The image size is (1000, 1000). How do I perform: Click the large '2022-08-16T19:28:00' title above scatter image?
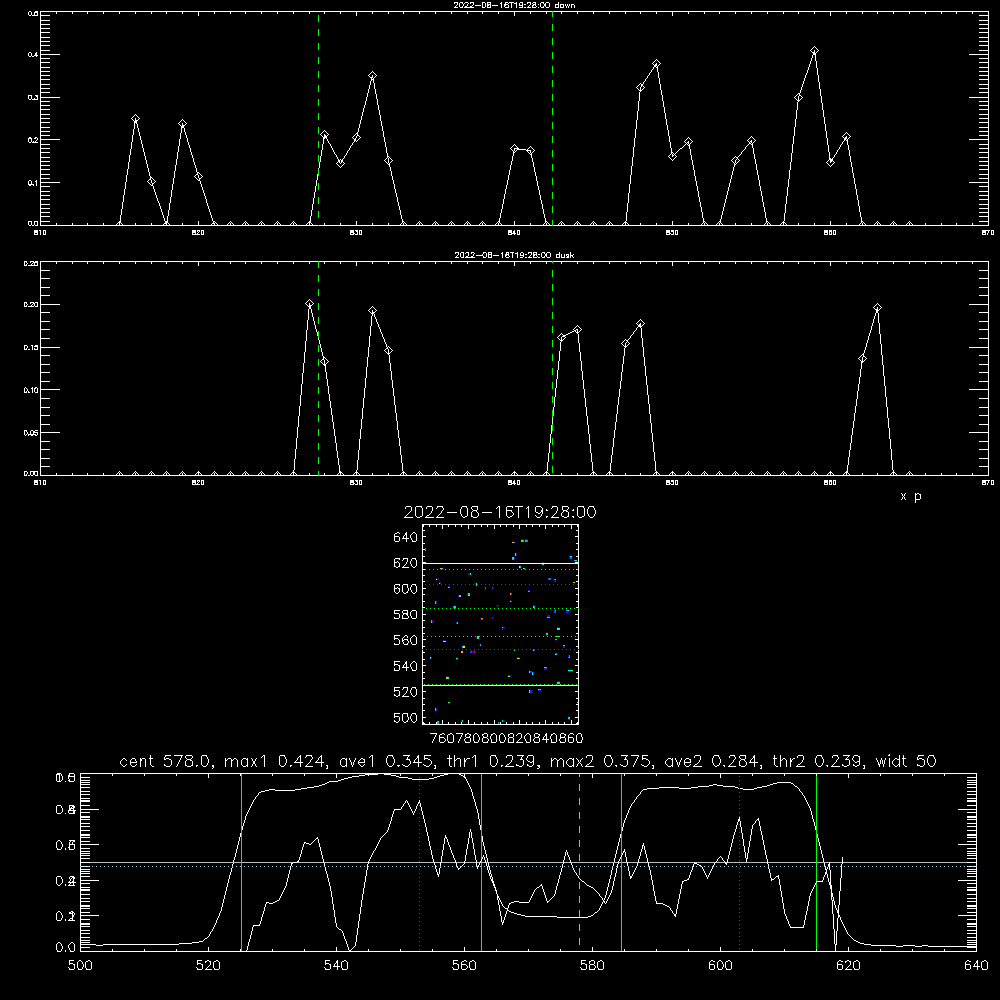[x=500, y=512]
